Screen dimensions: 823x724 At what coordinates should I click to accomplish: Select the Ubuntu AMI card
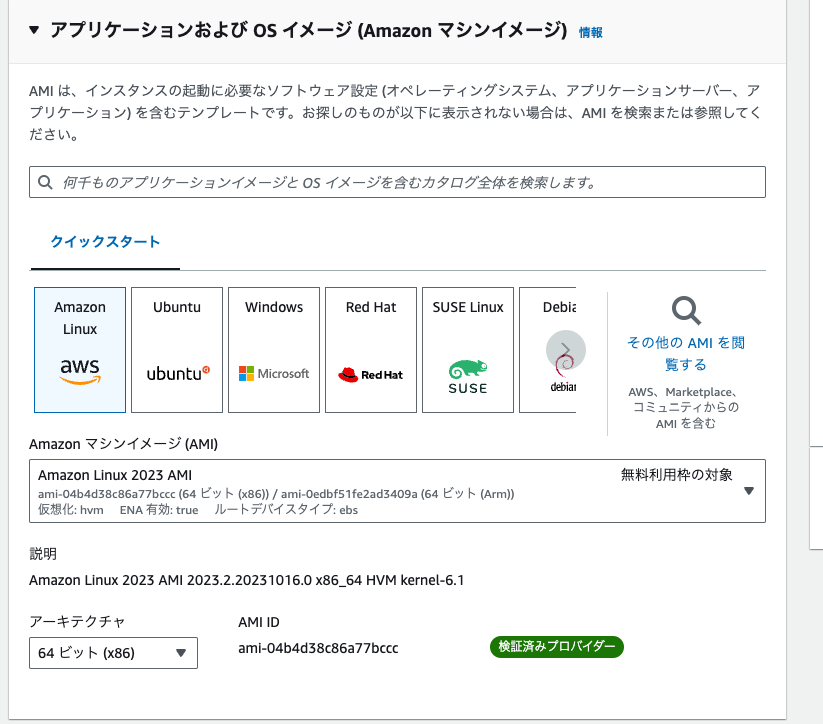pyautogui.click(x=177, y=350)
